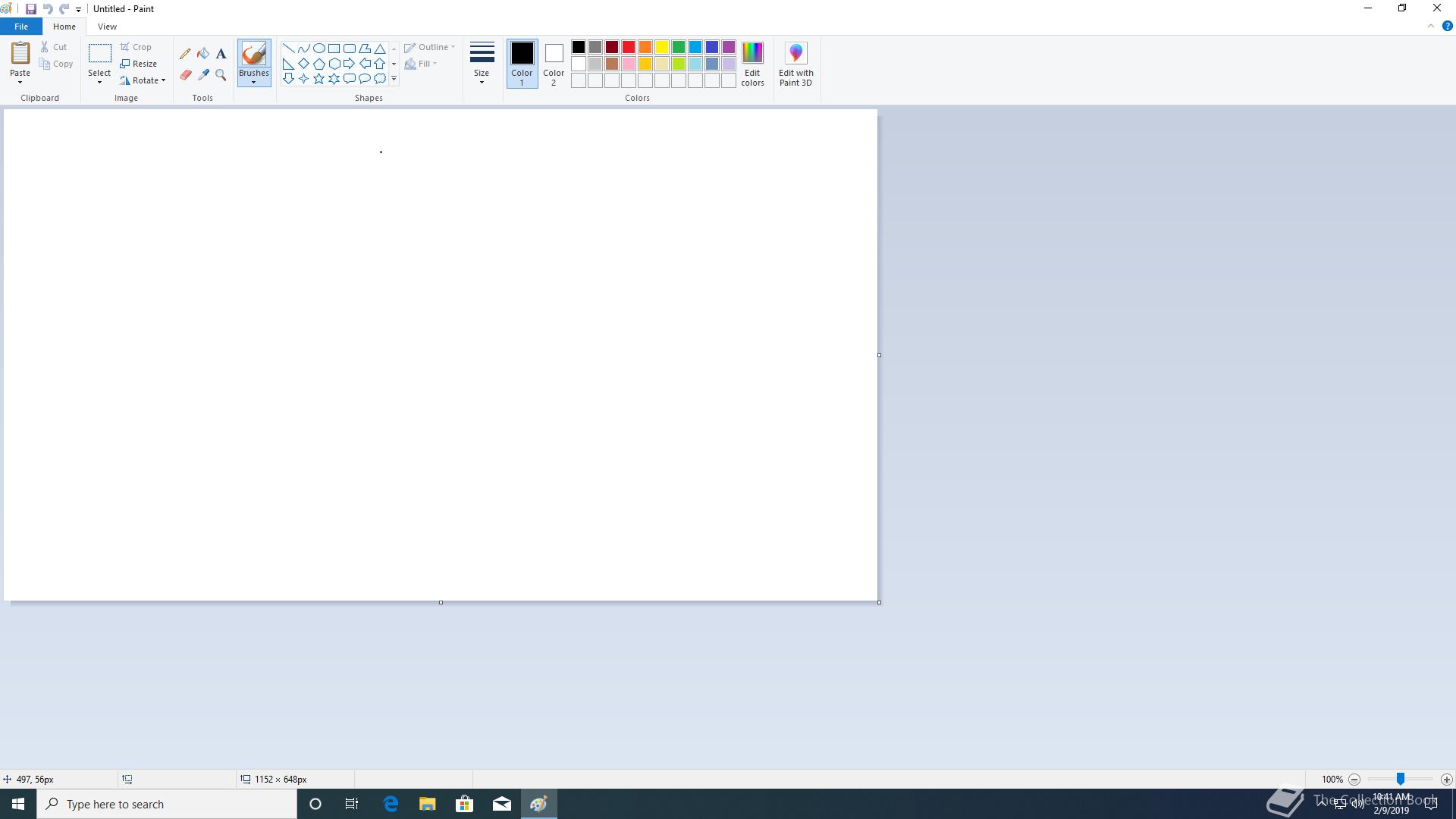Open Edit colors dialog
Viewport: 1456px width, 819px height.
752,64
